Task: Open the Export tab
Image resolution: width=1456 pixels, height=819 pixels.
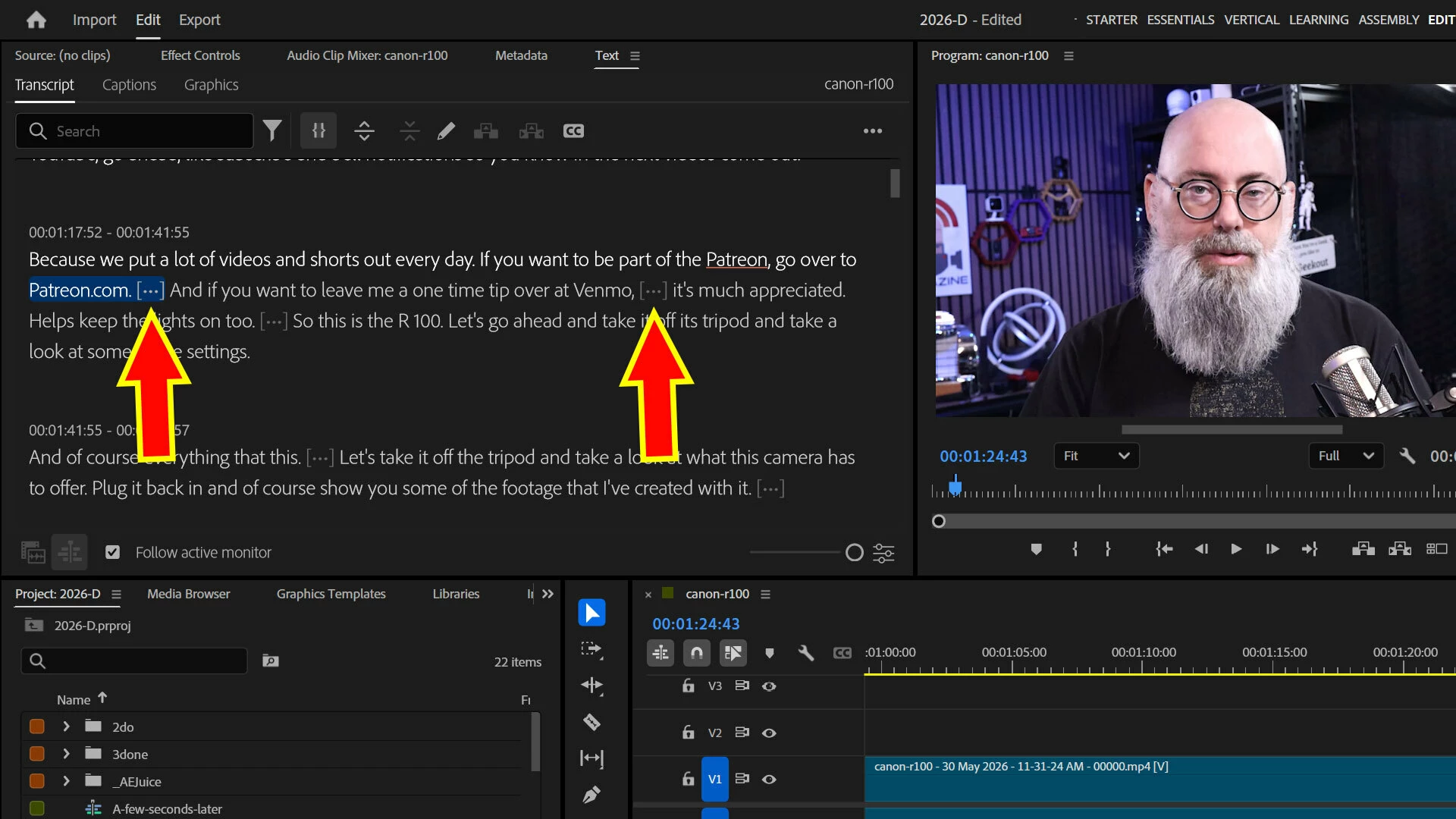Action: click(199, 20)
